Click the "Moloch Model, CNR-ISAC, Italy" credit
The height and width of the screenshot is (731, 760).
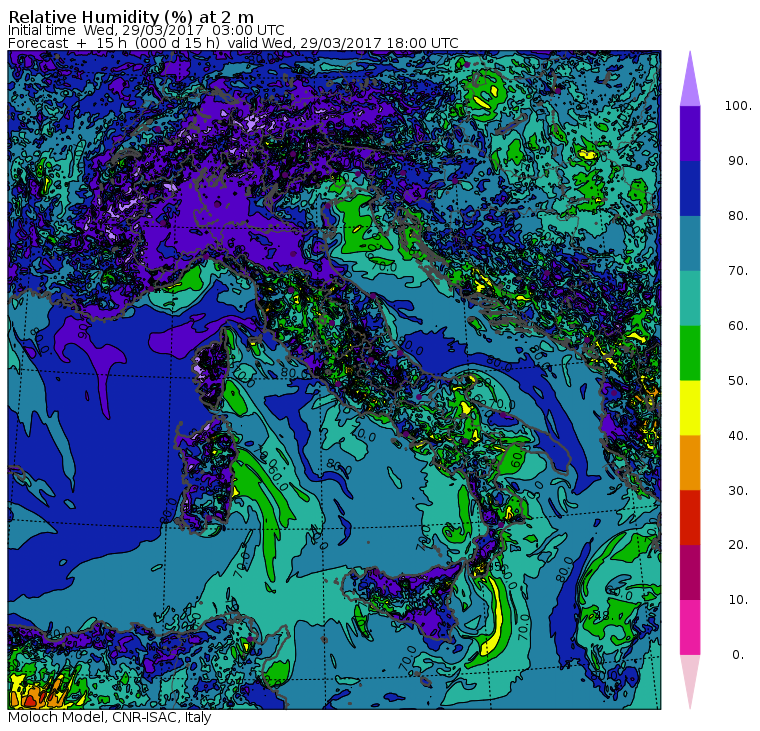coord(110,717)
